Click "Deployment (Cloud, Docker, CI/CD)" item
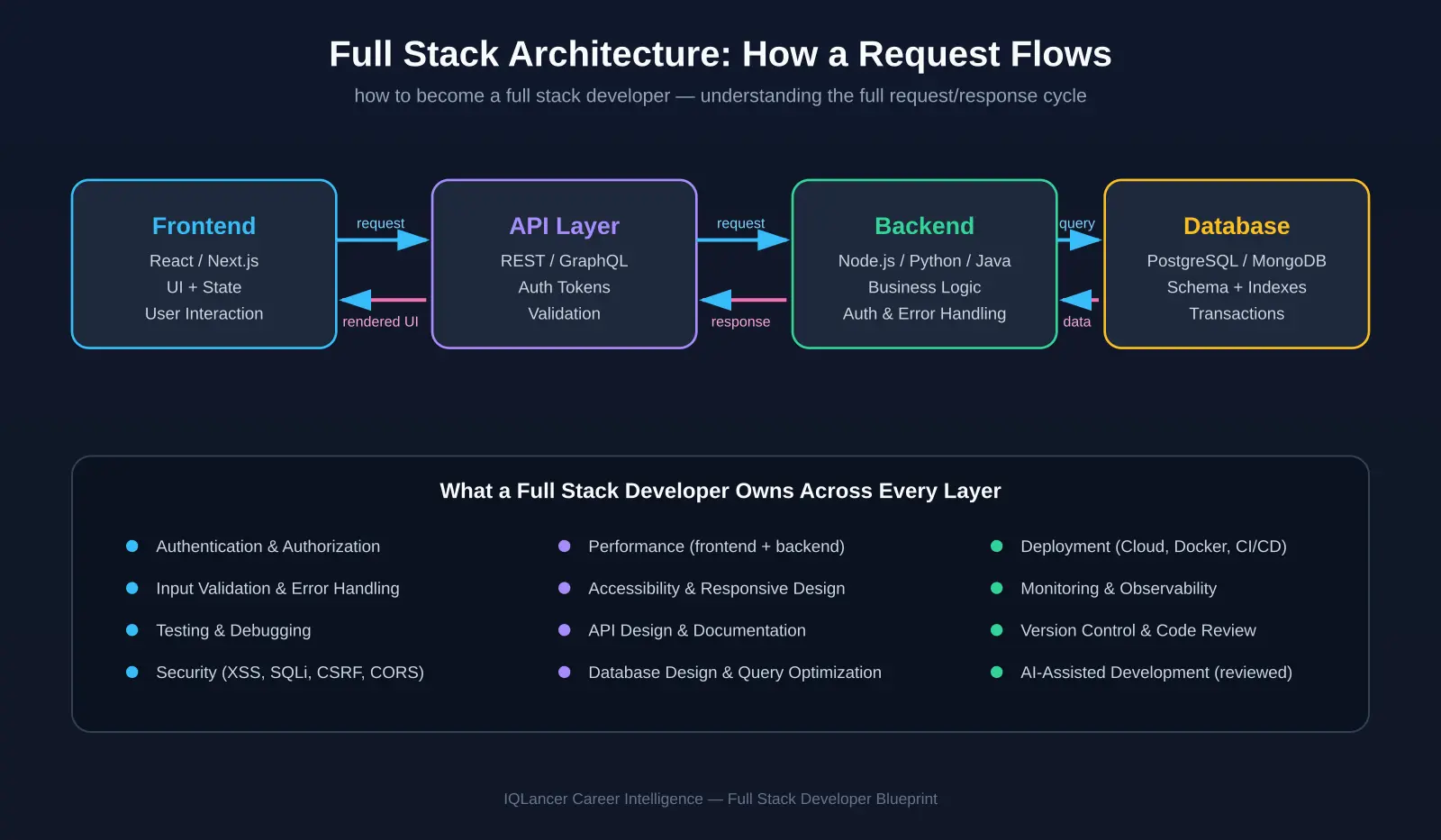 1154,546
